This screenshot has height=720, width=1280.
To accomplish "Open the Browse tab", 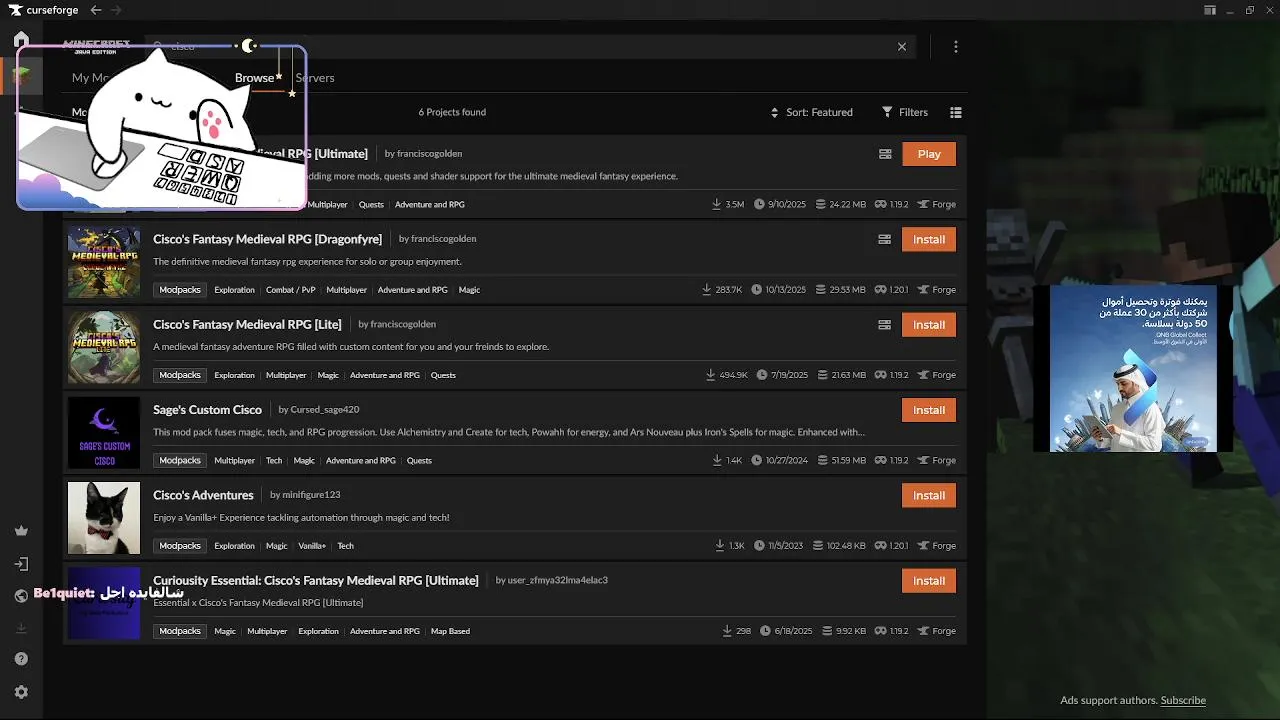I will 254,78.
